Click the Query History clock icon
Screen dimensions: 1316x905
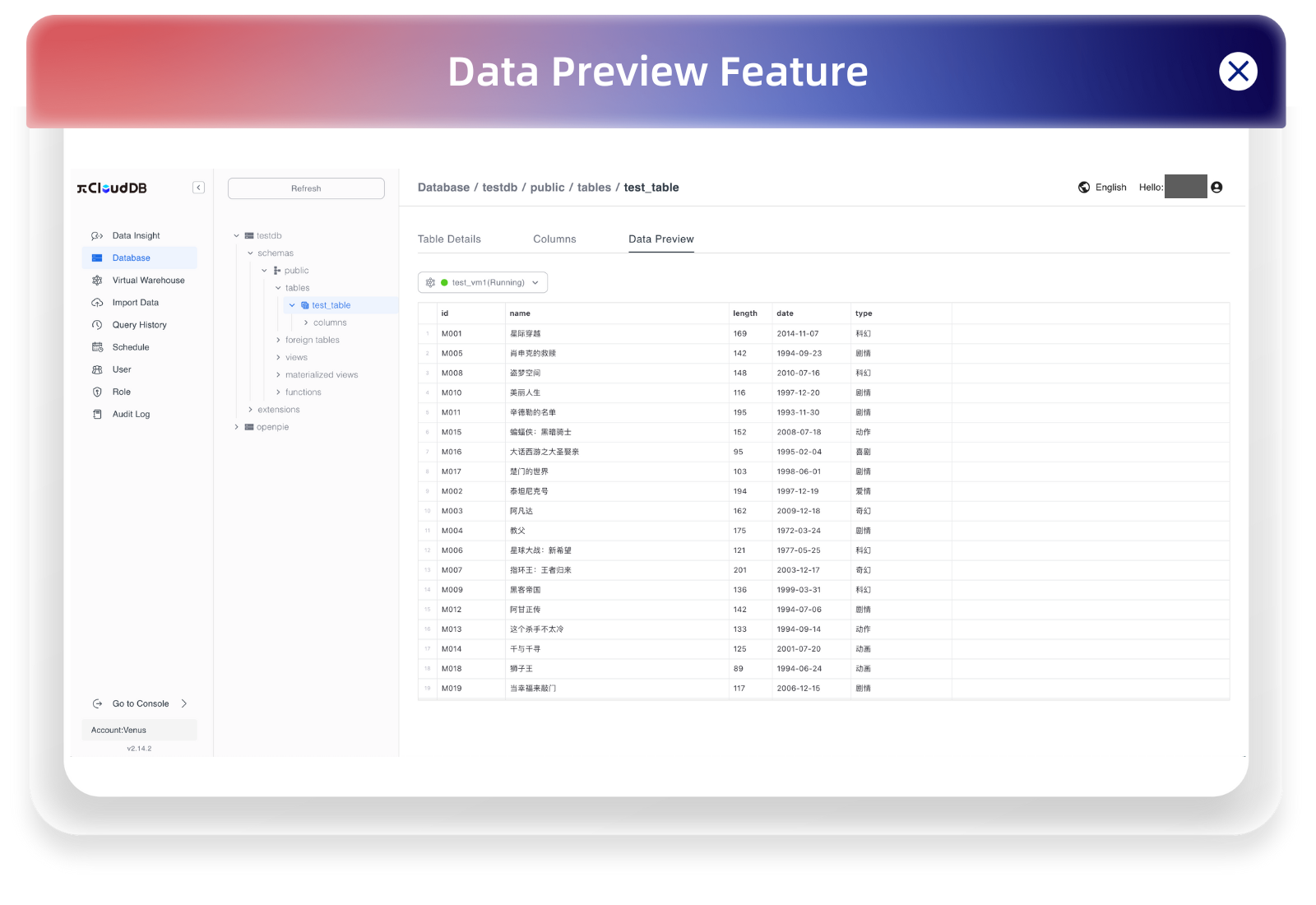click(97, 325)
